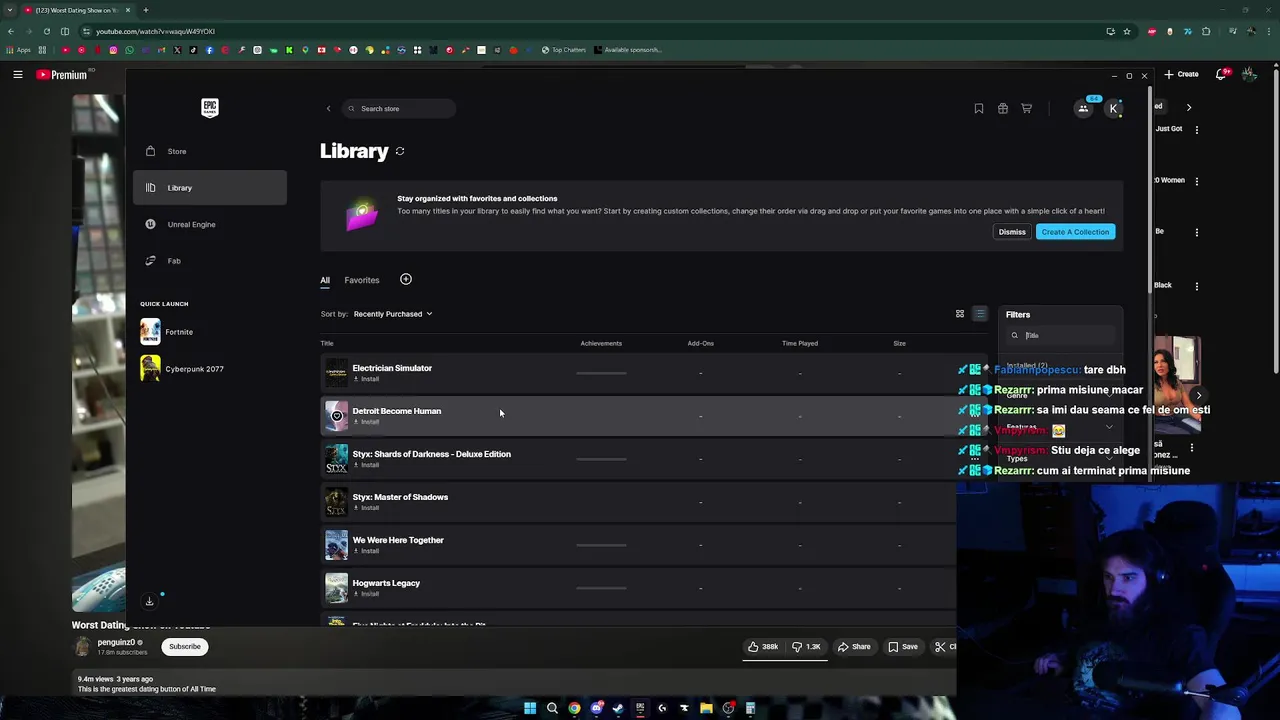
Task: Open the friends list icon
Action: coord(1084,108)
